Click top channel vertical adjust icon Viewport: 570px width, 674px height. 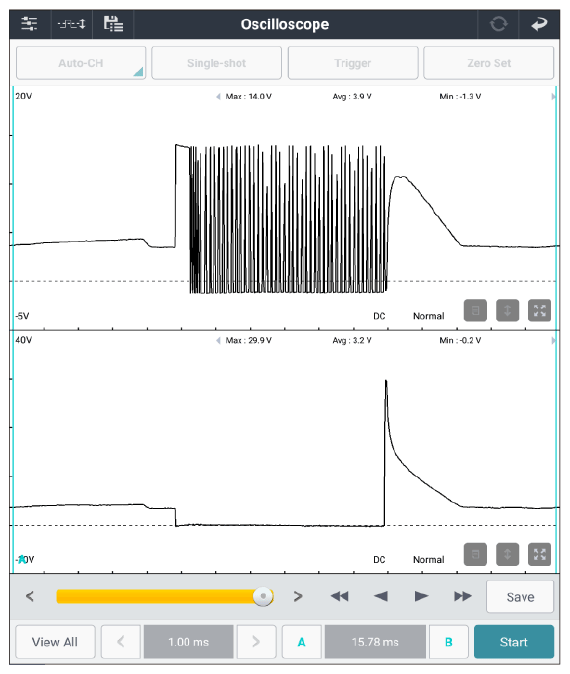pyautogui.click(x=507, y=310)
